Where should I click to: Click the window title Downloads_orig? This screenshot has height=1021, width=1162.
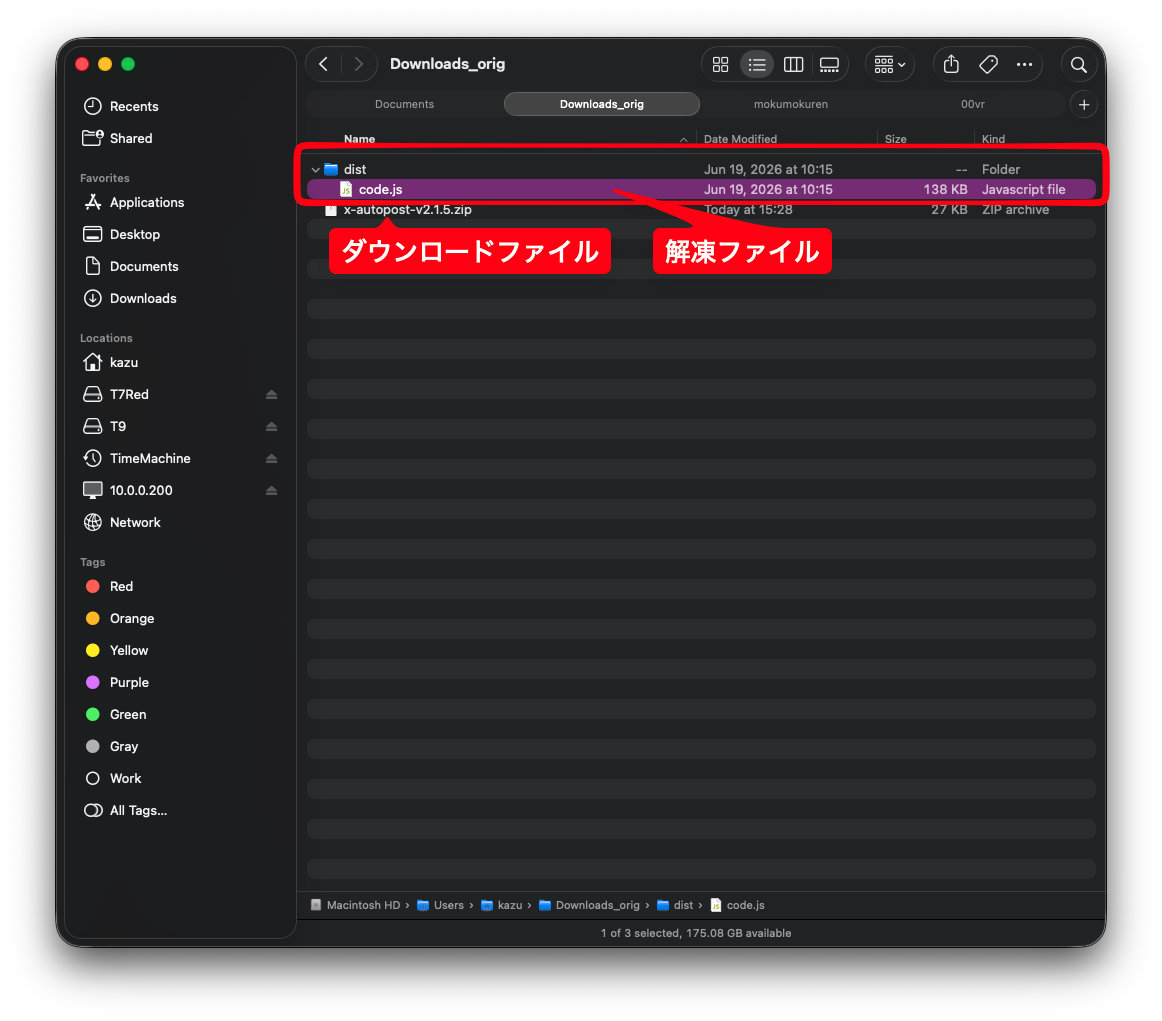(x=448, y=64)
